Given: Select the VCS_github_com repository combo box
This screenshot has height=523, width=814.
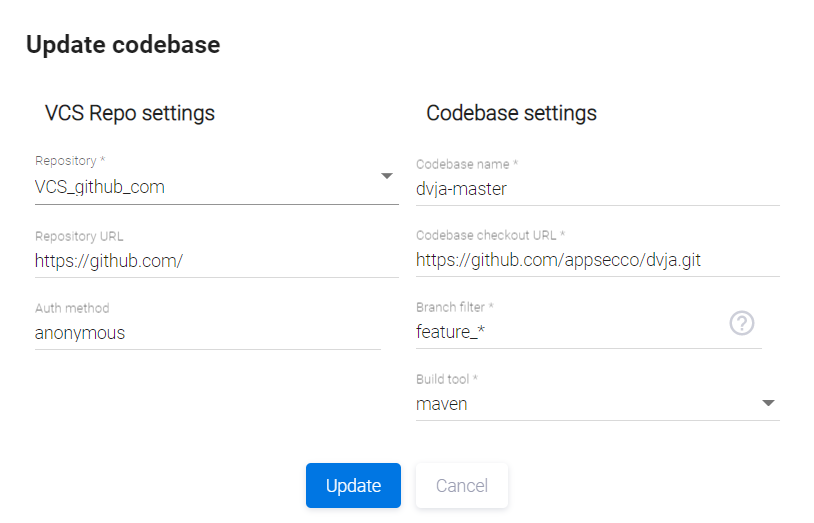Looking at the screenshot, I should pos(200,187).
